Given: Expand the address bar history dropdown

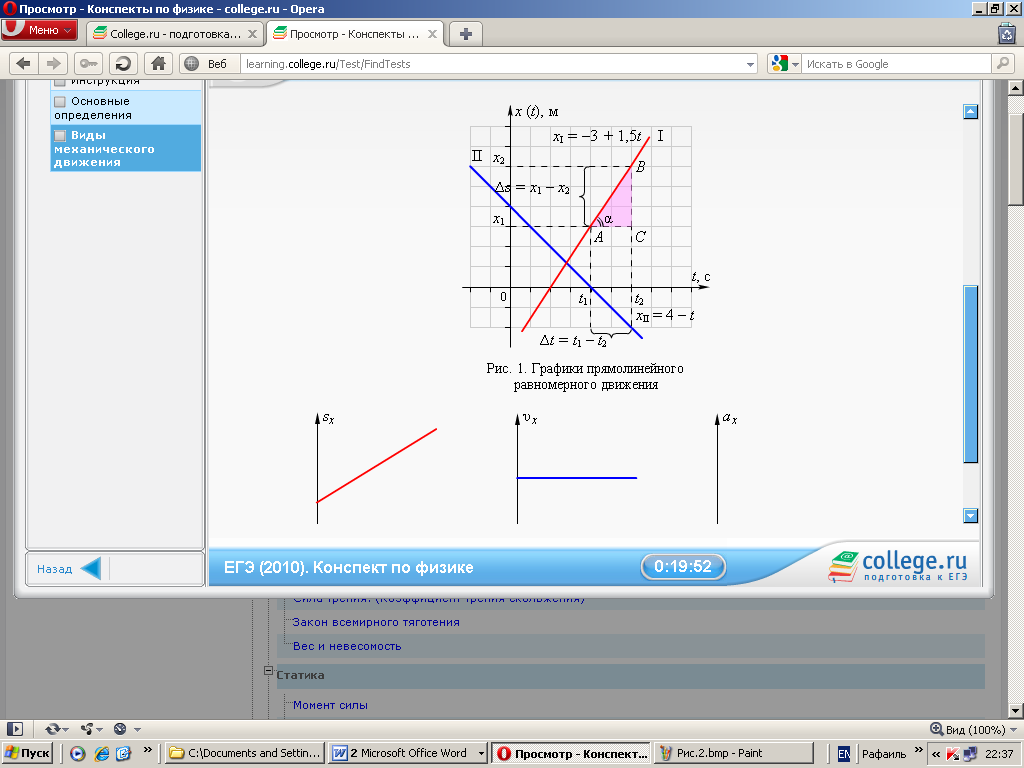Looking at the screenshot, I should 750,64.
